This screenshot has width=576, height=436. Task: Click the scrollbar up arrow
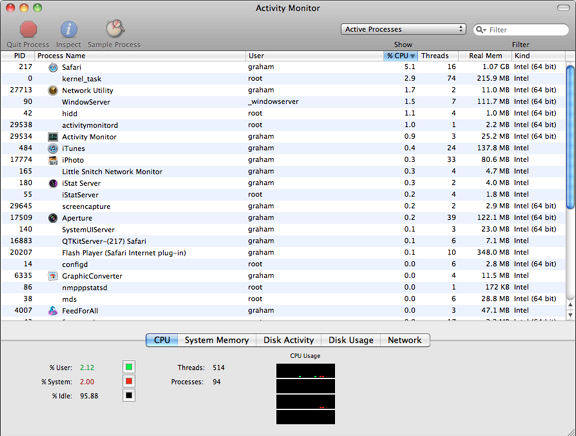(x=570, y=305)
